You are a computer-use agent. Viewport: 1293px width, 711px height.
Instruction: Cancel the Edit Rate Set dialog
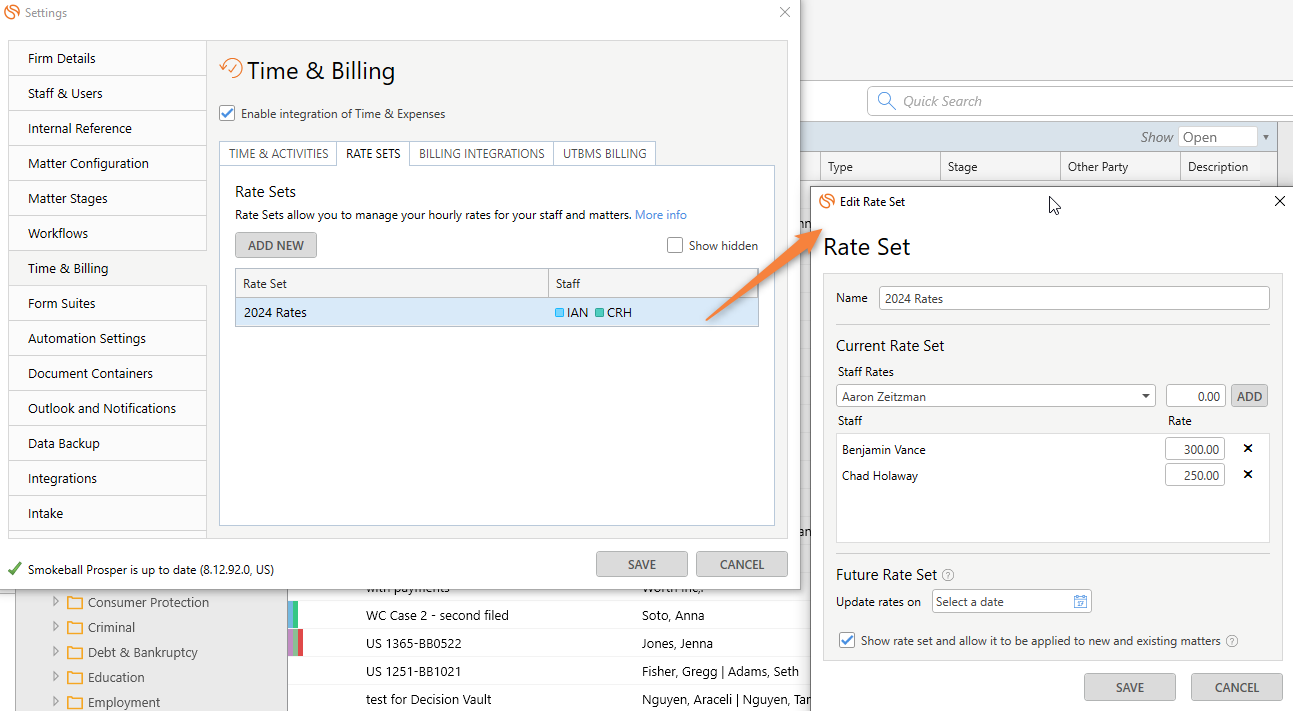(1237, 687)
